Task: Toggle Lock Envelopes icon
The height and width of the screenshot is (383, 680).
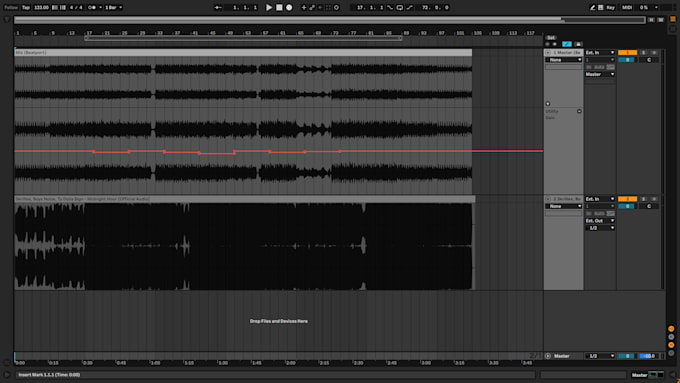Action: [x=578, y=44]
